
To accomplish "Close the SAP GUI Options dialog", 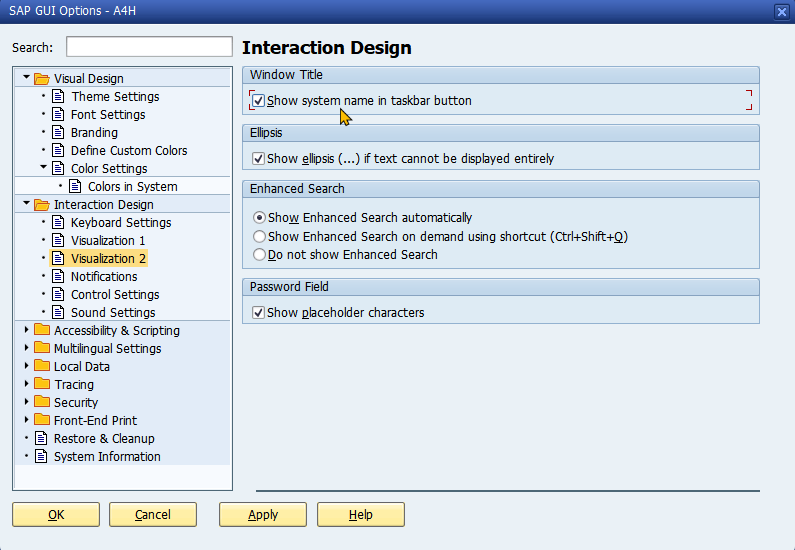I will coord(782,11).
